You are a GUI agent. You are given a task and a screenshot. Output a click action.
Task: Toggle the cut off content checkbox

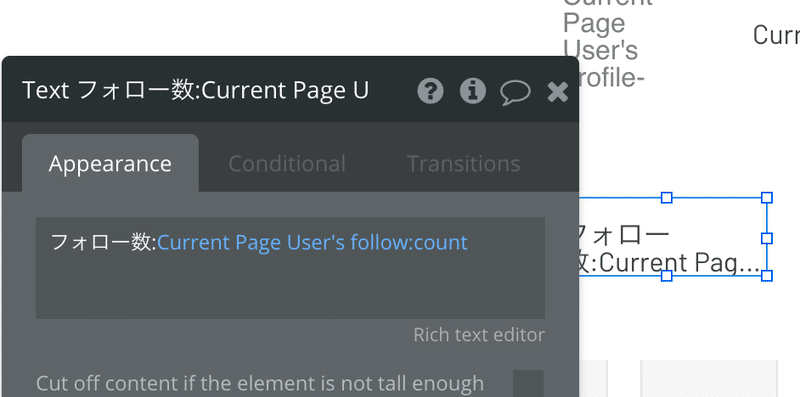pyautogui.click(x=528, y=383)
